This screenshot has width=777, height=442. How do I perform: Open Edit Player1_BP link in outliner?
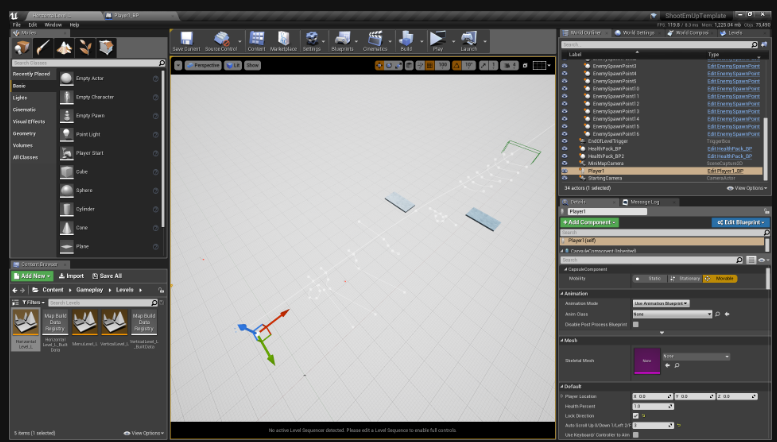tap(725, 171)
